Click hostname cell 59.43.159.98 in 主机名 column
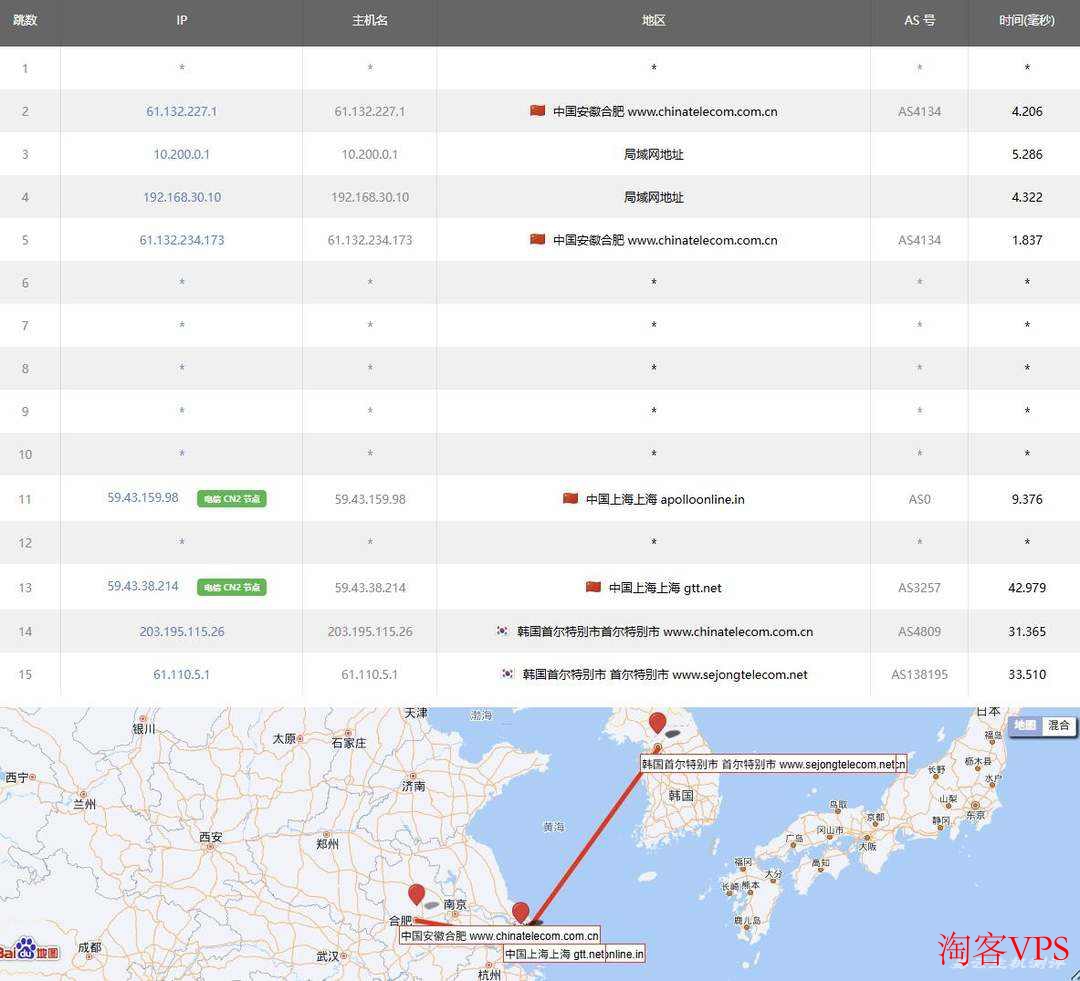Viewport: 1080px width, 981px height. click(x=370, y=499)
